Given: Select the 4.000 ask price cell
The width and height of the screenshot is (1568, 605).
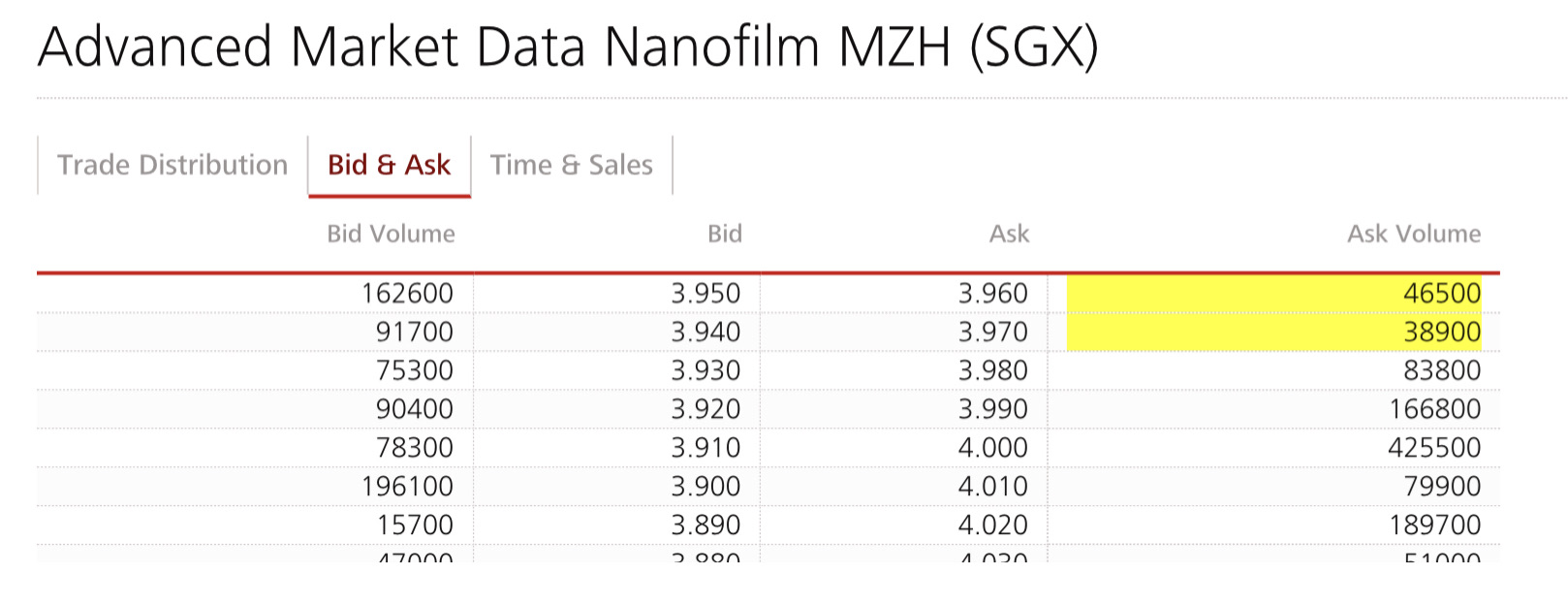Looking at the screenshot, I should (x=992, y=448).
